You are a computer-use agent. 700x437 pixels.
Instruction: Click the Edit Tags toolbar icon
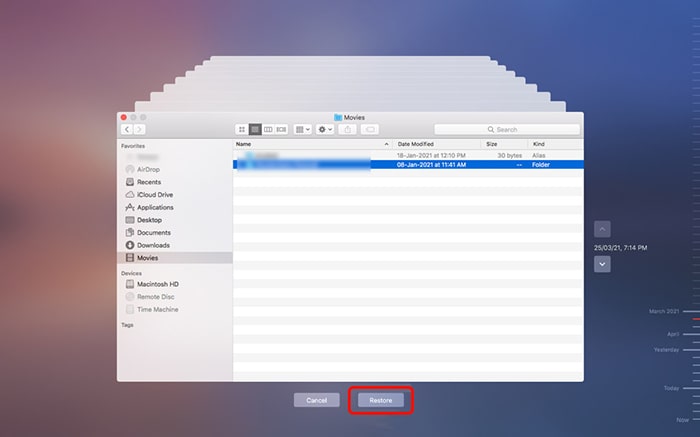[x=370, y=129]
